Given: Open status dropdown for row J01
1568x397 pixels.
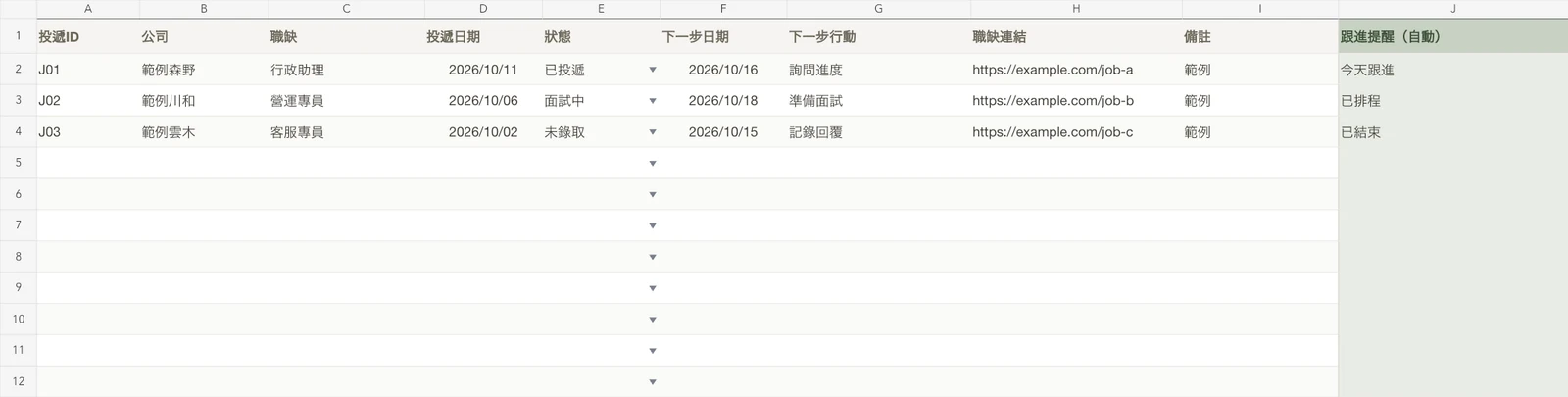Looking at the screenshot, I should click(653, 70).
